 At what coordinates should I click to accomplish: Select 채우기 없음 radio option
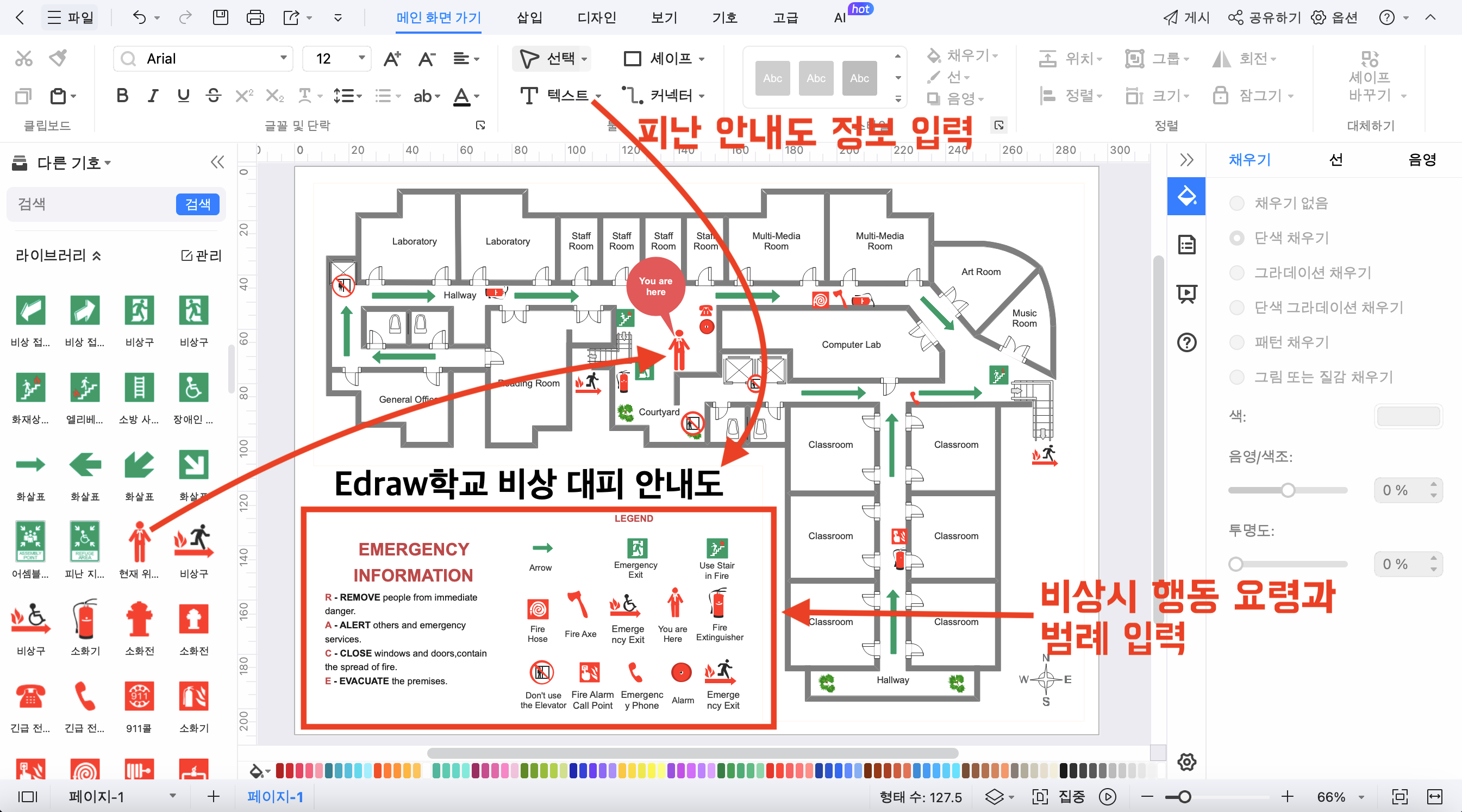pos(1236,203)
